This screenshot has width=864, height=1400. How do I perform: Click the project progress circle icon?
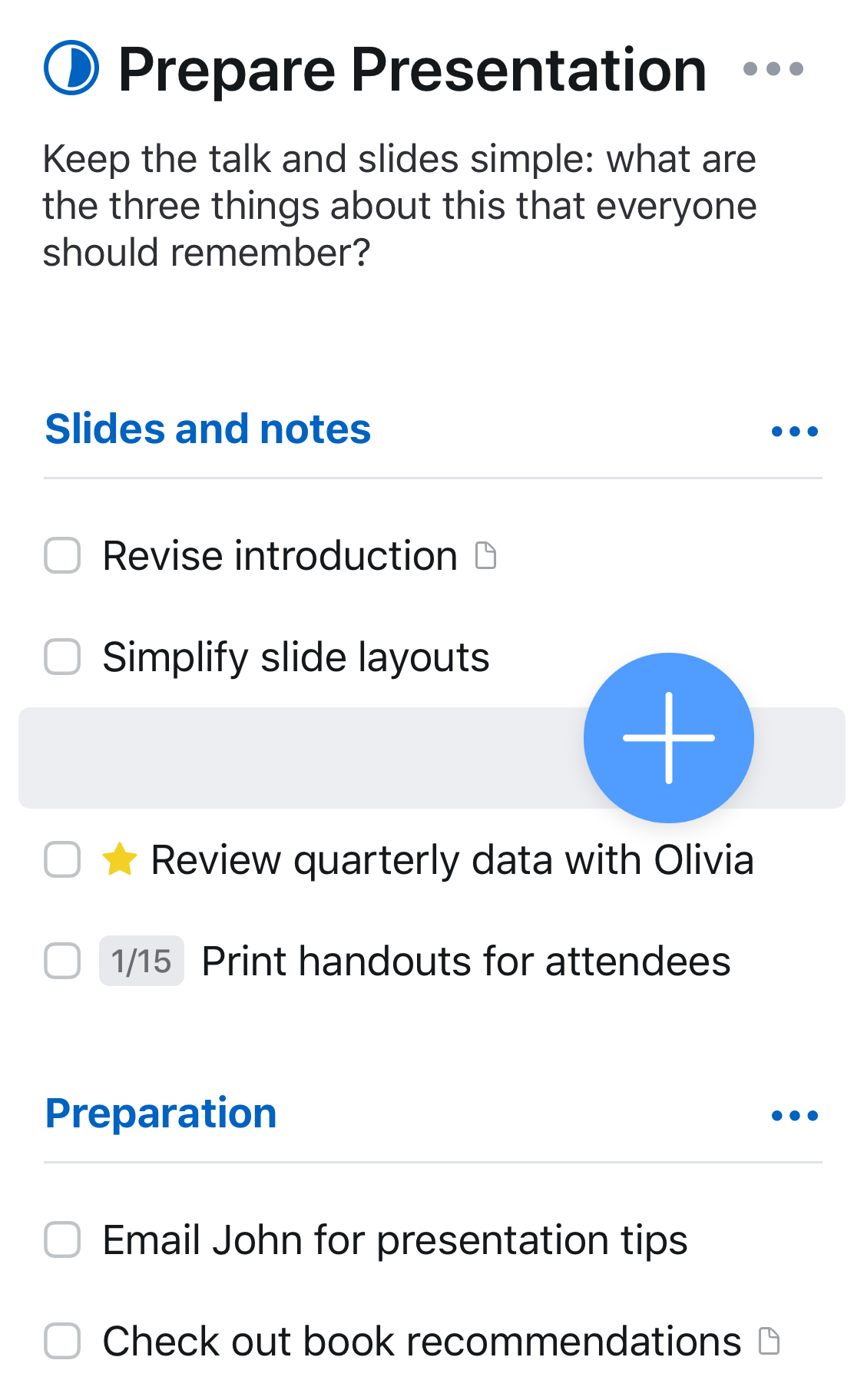coord(71,68)
